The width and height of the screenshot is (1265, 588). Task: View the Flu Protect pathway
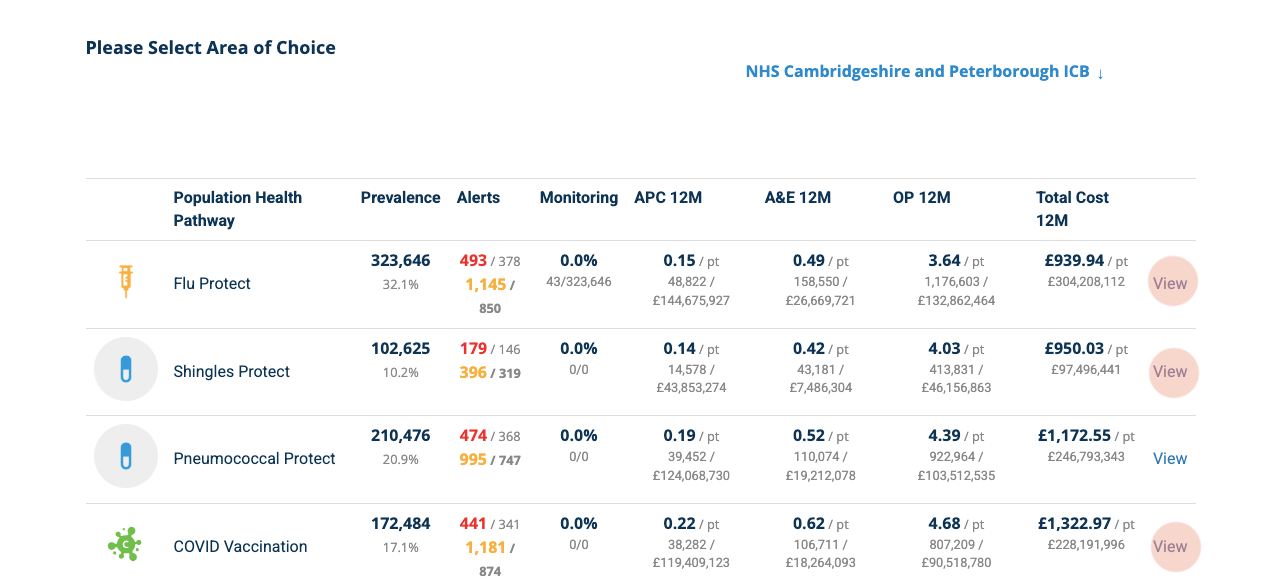pyautogui.click(x=1172, y=283)
